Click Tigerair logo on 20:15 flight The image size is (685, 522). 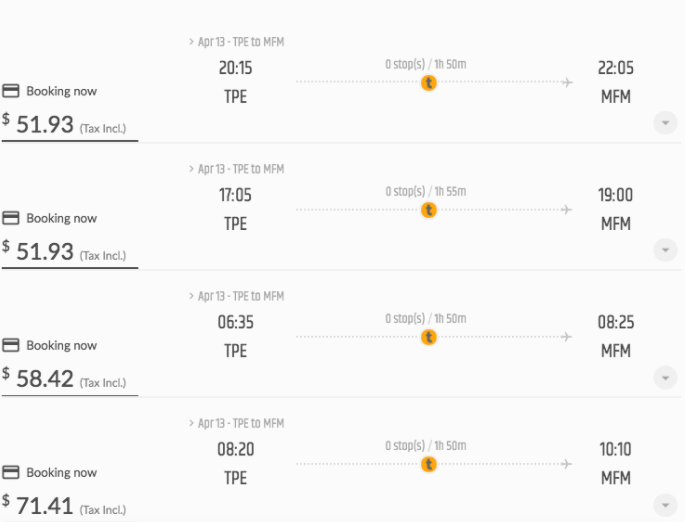[x=429, y=83]
